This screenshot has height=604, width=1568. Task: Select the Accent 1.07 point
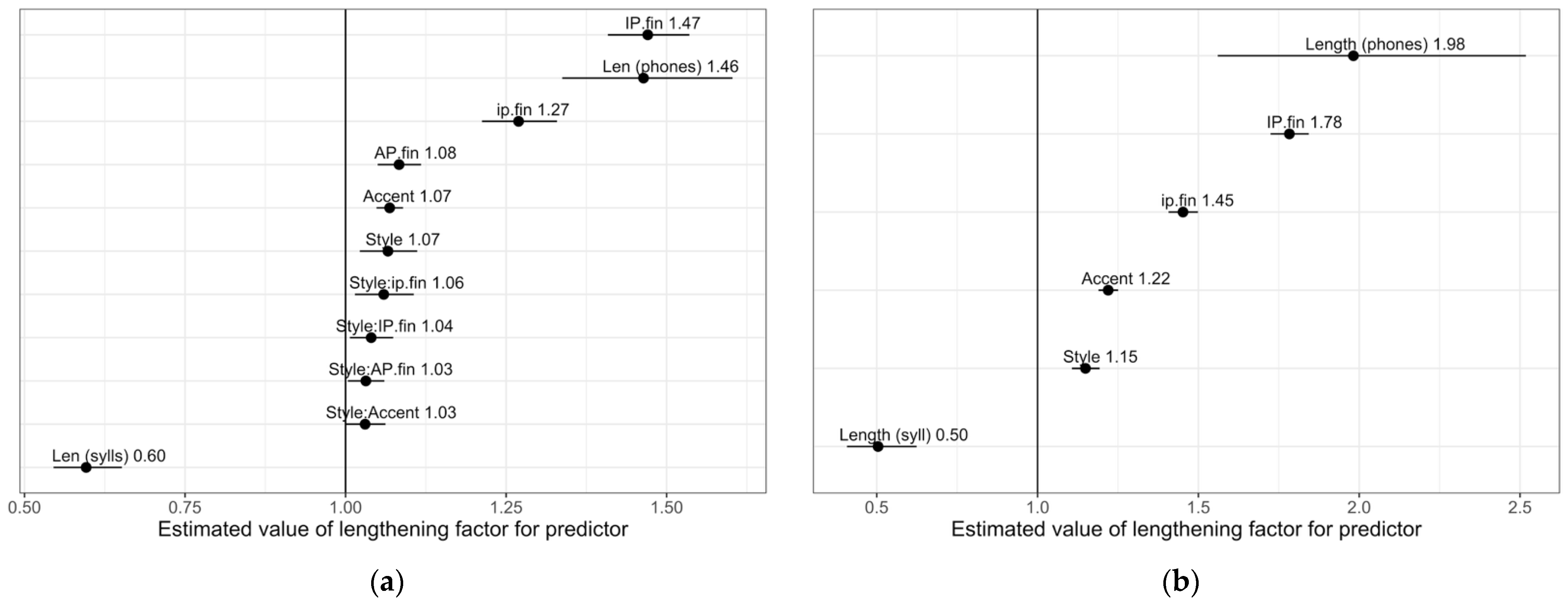coord(390,208)
